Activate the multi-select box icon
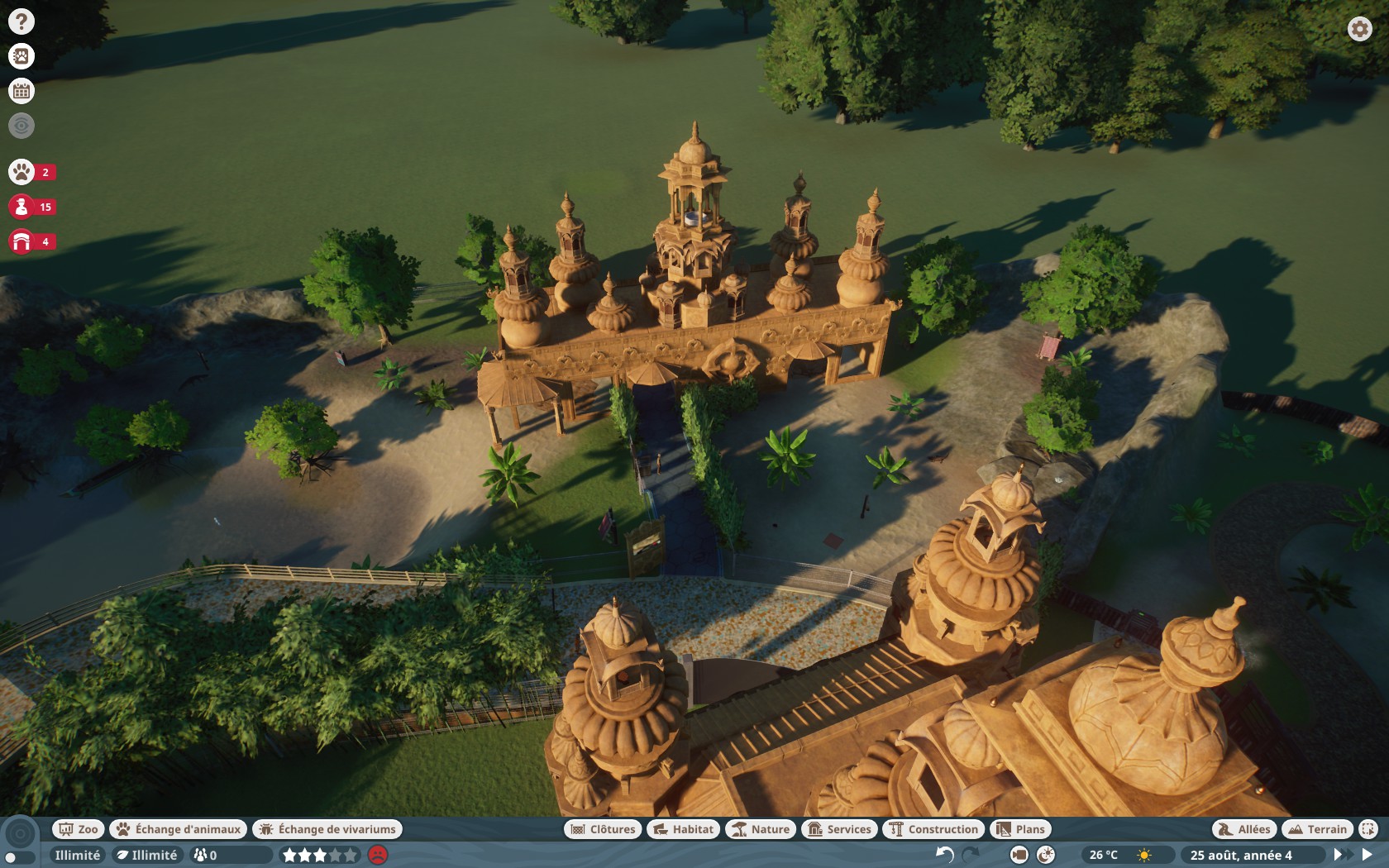The width and height of the screenshot is (1389, 868). click(x=1368, y=829)
